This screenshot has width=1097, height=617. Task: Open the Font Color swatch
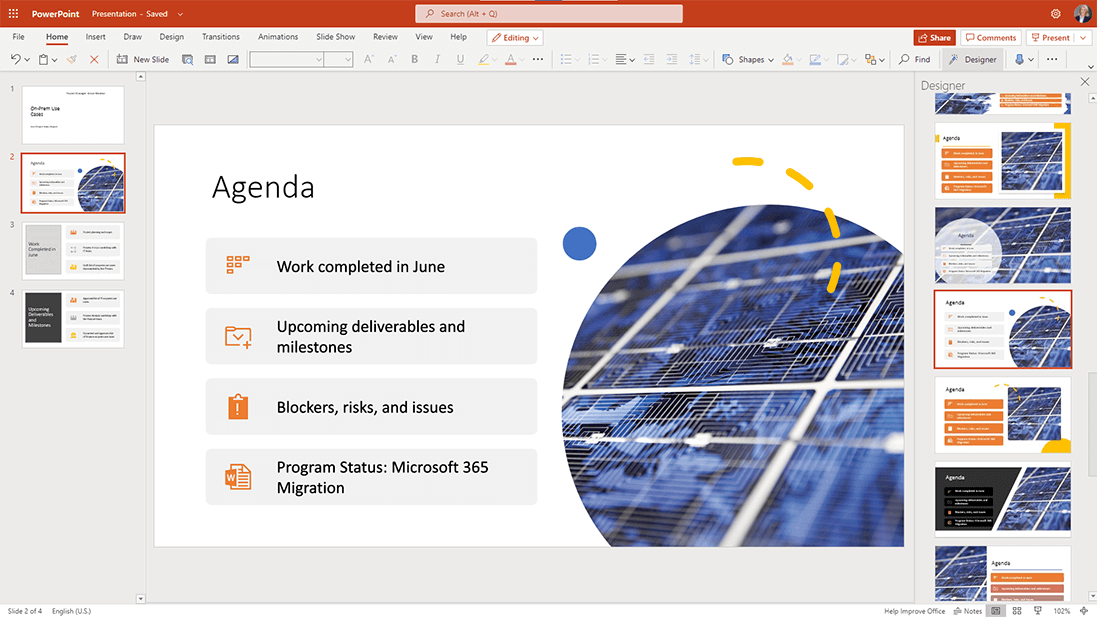click(x=512, y=59)
